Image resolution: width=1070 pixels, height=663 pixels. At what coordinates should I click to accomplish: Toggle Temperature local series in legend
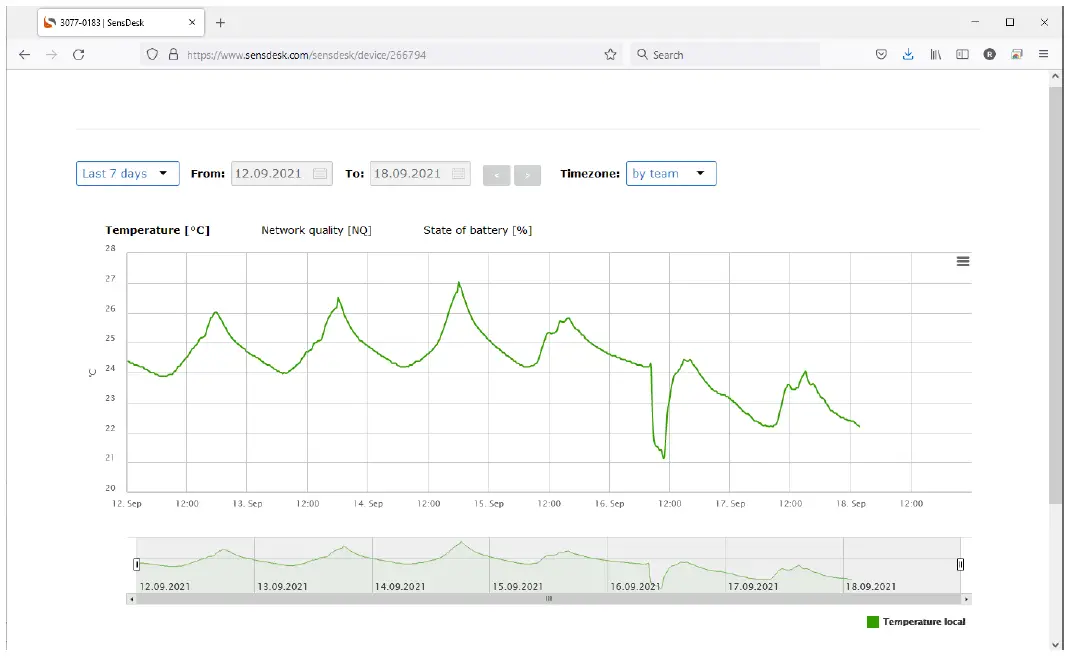tap(916, 622)
